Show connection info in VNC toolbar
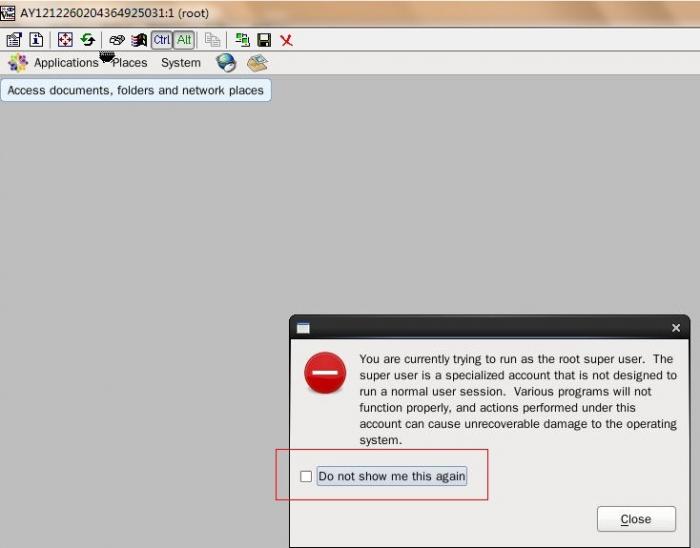Screen dimensions: 700x548 pyautogui.click(x=36, y=40)
